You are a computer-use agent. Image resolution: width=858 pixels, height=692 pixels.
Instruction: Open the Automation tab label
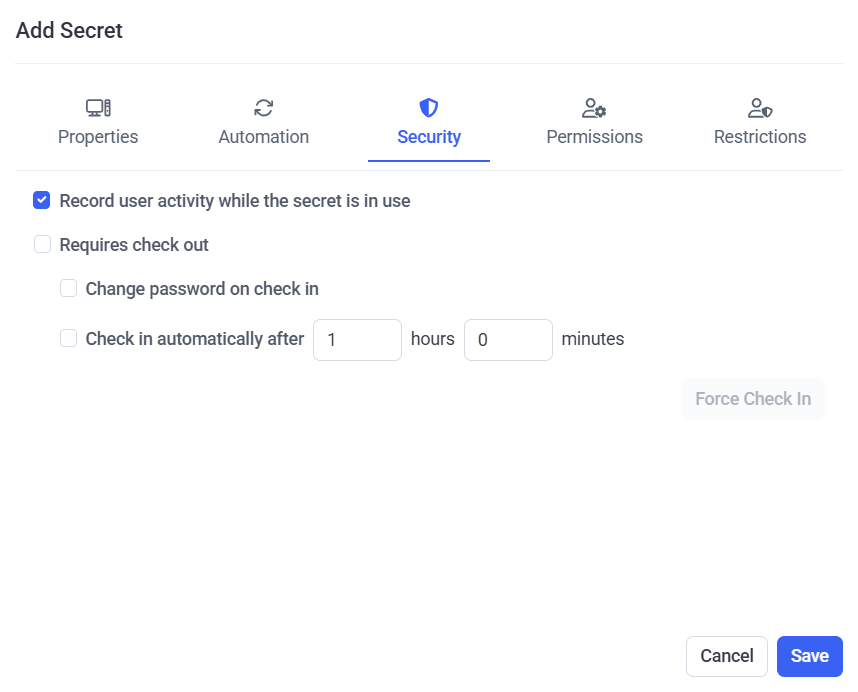pos(264,137)
